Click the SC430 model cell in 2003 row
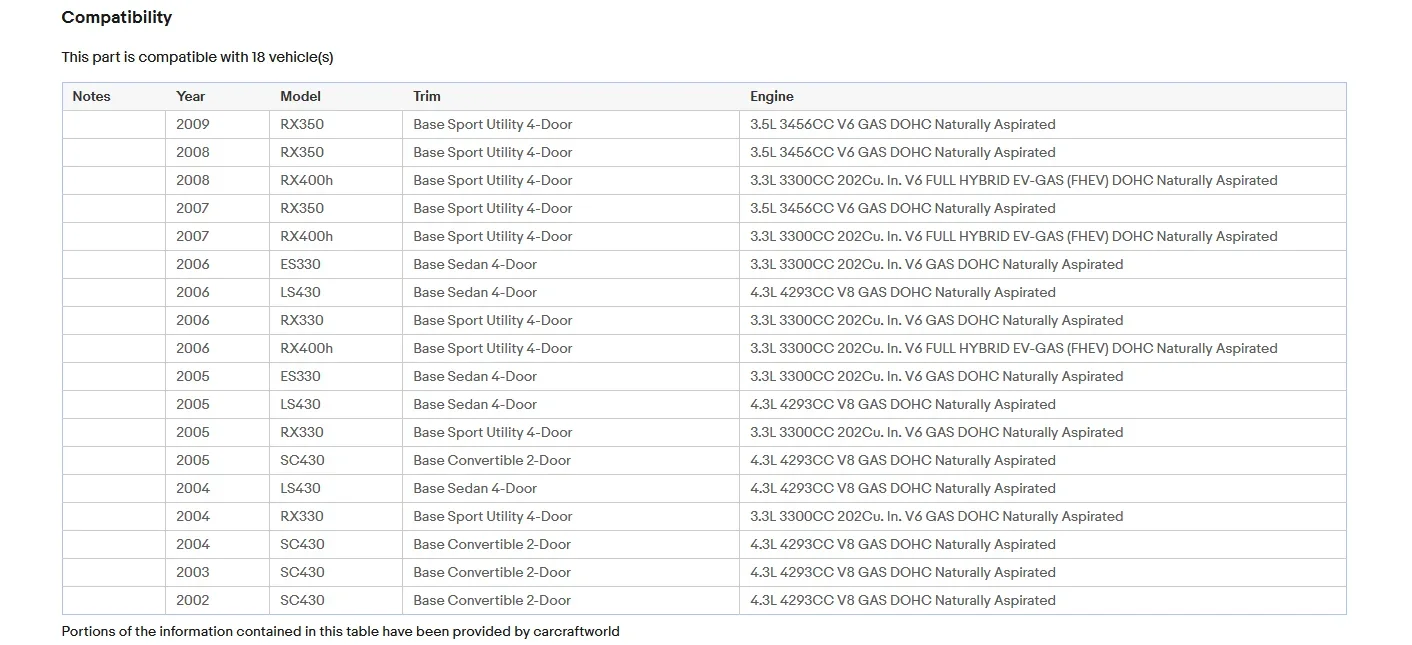The width and height of the screenshot is (1412, 645). point(336,573)
